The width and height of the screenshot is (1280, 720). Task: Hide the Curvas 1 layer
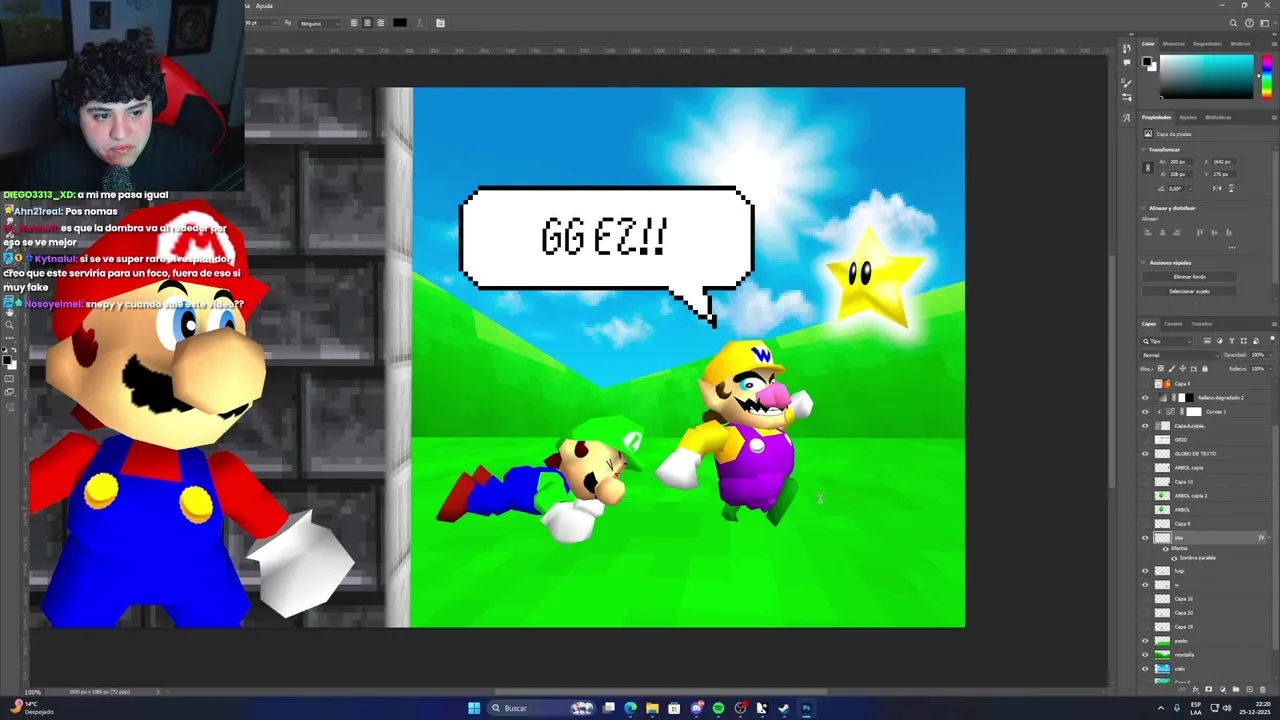pos(1145,412)
